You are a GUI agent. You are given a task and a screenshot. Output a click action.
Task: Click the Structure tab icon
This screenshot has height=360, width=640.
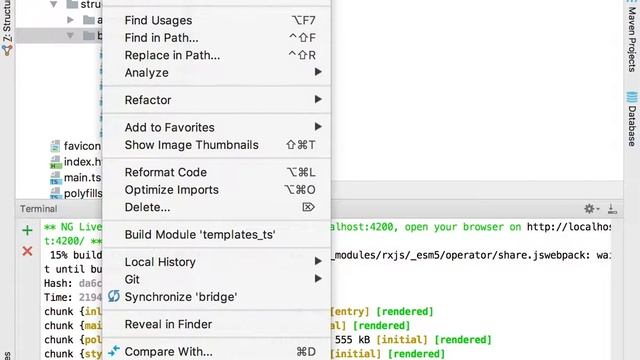click(x=7, y=50)
